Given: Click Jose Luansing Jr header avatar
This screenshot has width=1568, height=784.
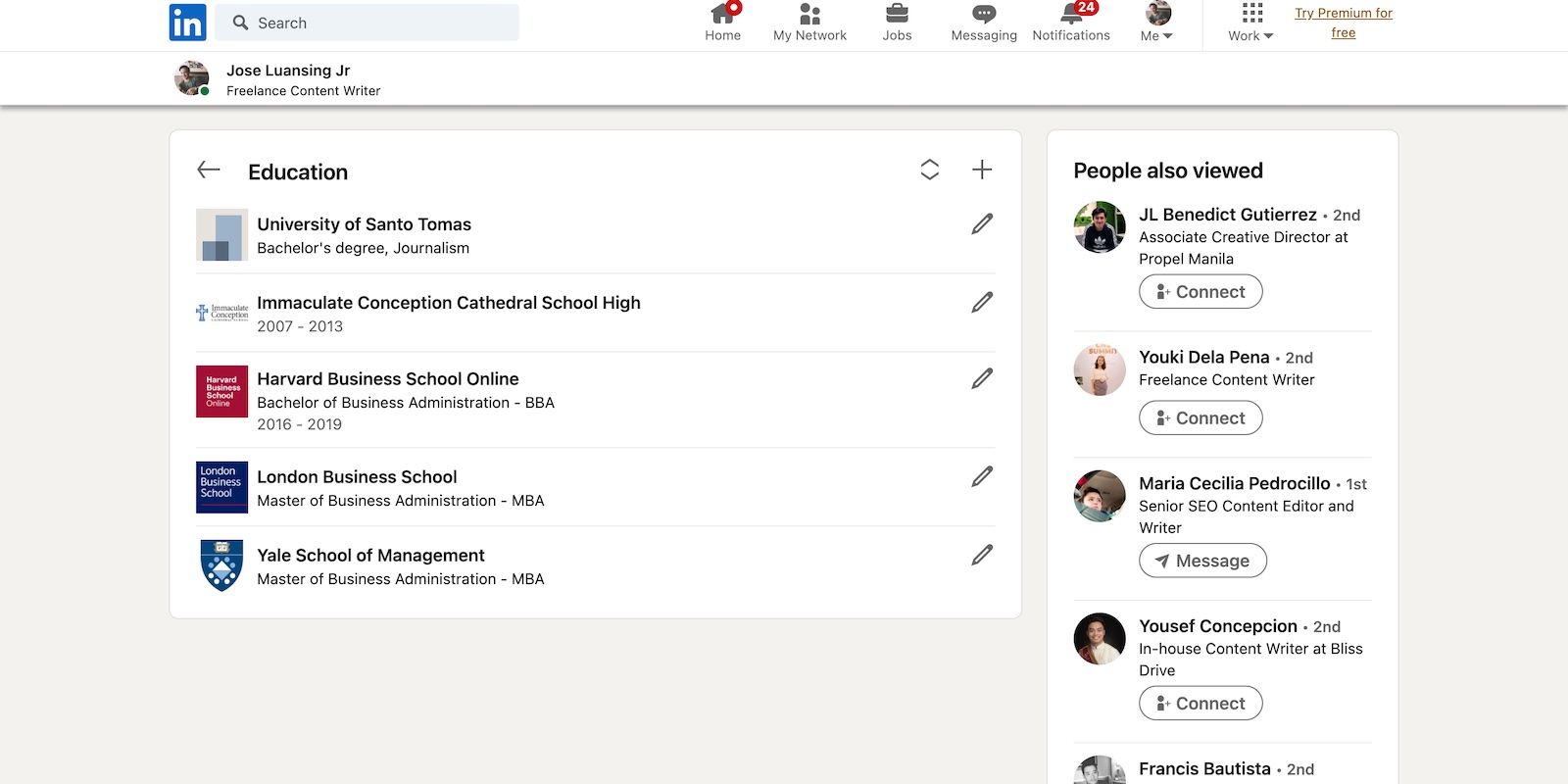Looking at the screenshot, I should (192, 77).
